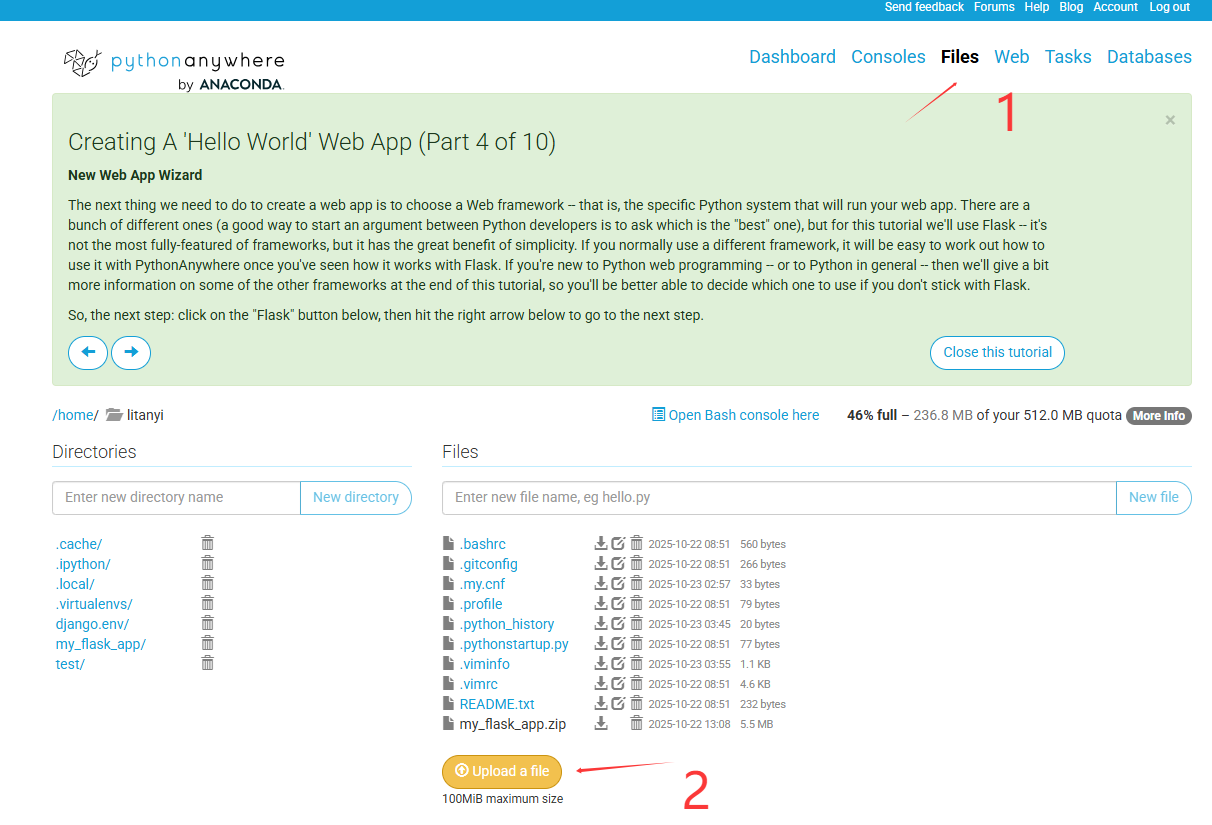Go to previous tutorial step arrow

(x=88, y=352)
